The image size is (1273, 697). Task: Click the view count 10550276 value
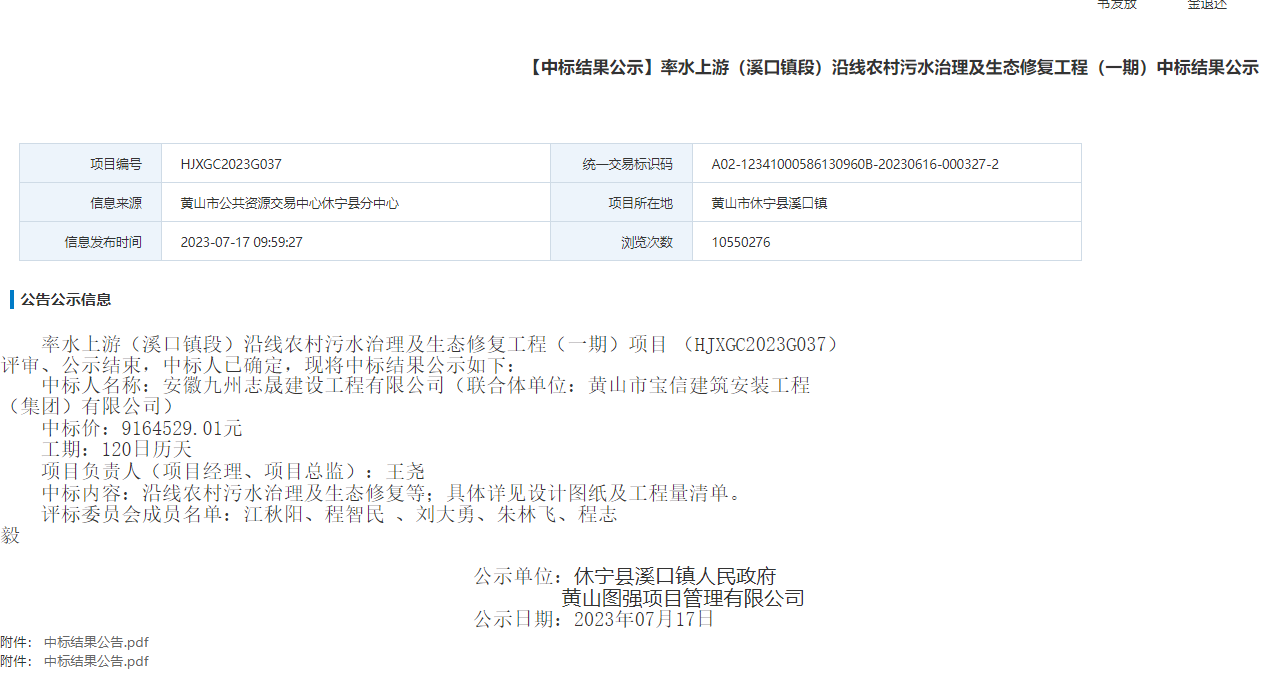click(x=740, y=242)
